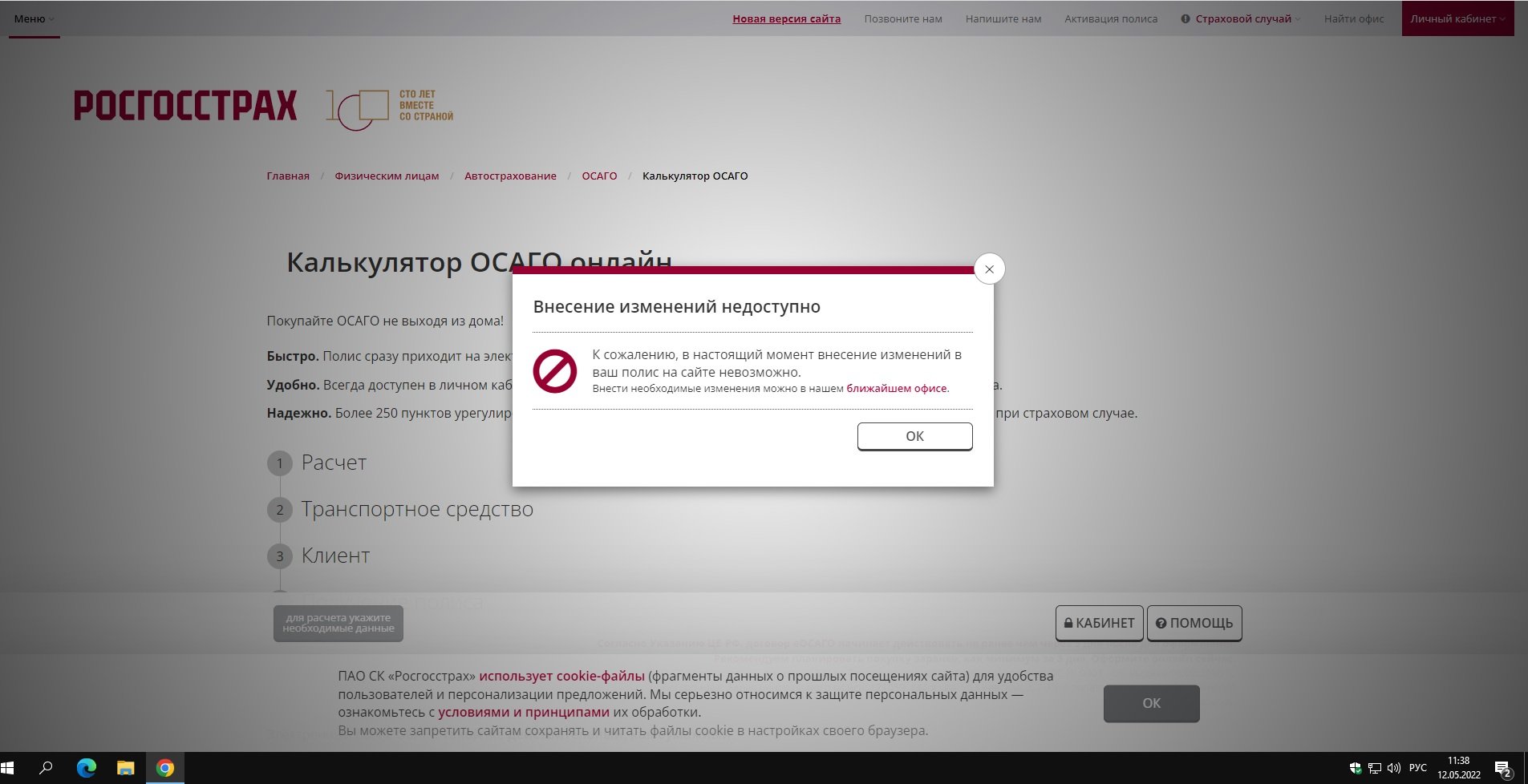Open 'Активация полиса' menu item

tap(1111, 18)
